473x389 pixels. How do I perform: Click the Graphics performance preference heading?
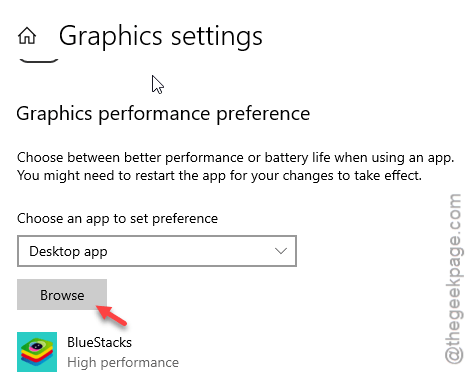tap(163, 114)
